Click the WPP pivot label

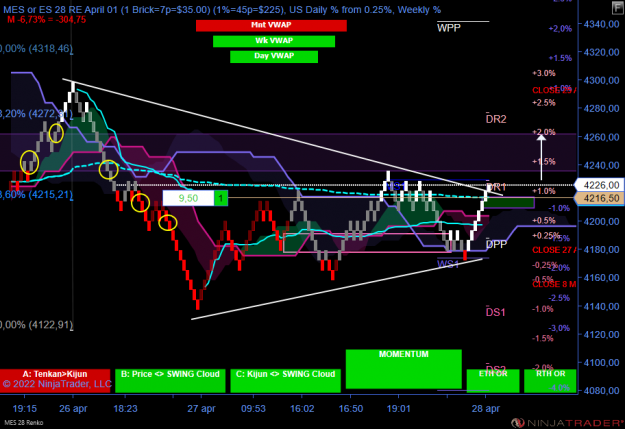tap(448, 28)
